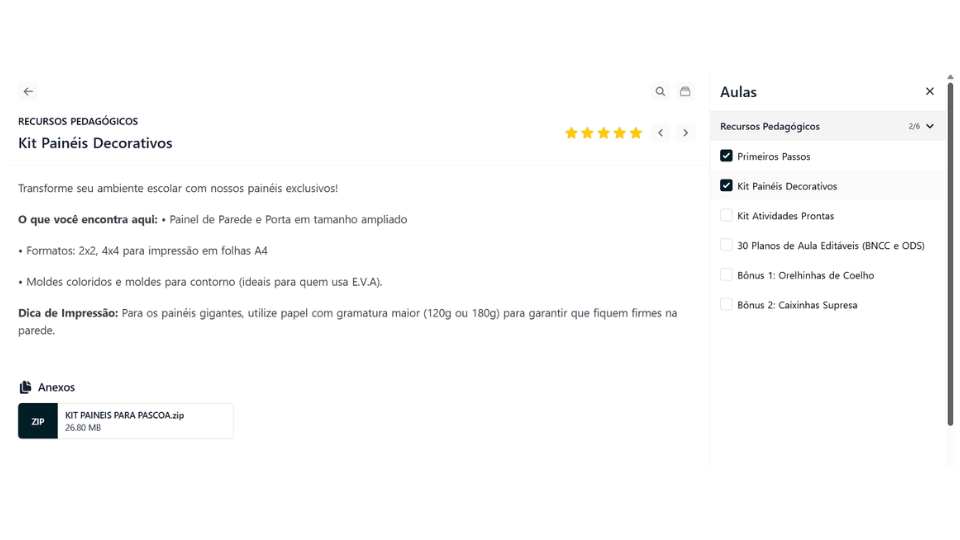960x540 pixels.
Task: Click the archive box icon next to search
Action: tap(685, 91)
